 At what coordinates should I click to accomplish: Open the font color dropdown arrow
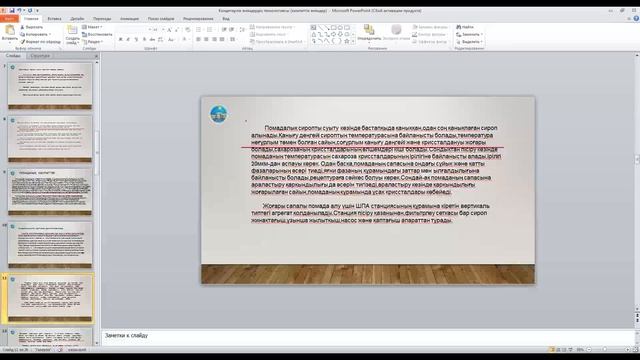[x=189, y=40]
